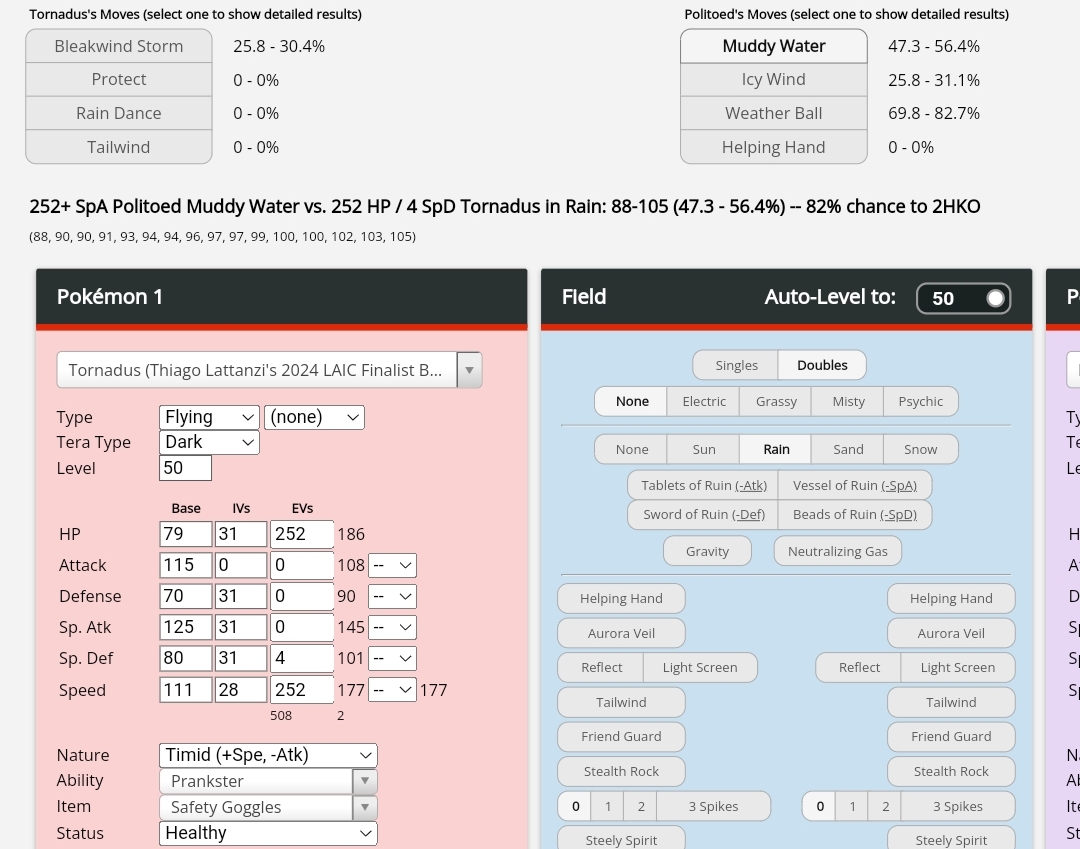The height and width of the screenshot is (849, 1080).
Task: Toggle right side Aurora Veil
Action: pyautogui.click(x=951, y=633)
